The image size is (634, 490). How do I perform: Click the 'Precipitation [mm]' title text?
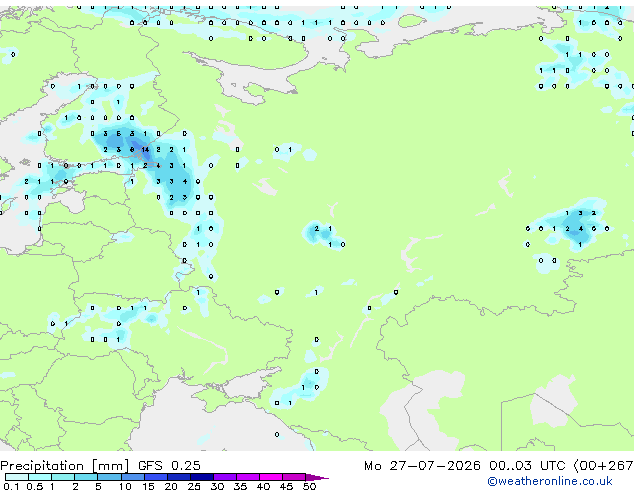click(x=65, y=466)
